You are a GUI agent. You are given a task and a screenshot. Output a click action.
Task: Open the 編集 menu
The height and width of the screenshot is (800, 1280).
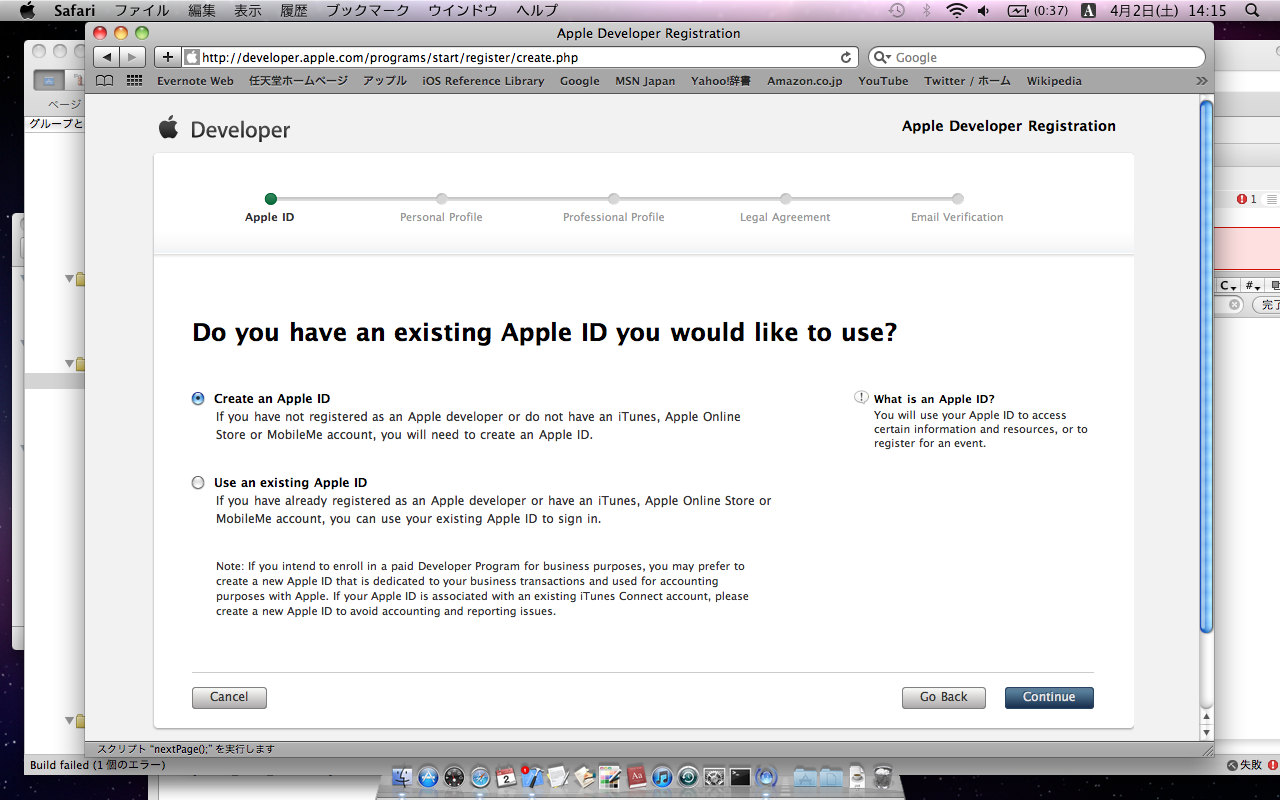(x=202, y=10)
